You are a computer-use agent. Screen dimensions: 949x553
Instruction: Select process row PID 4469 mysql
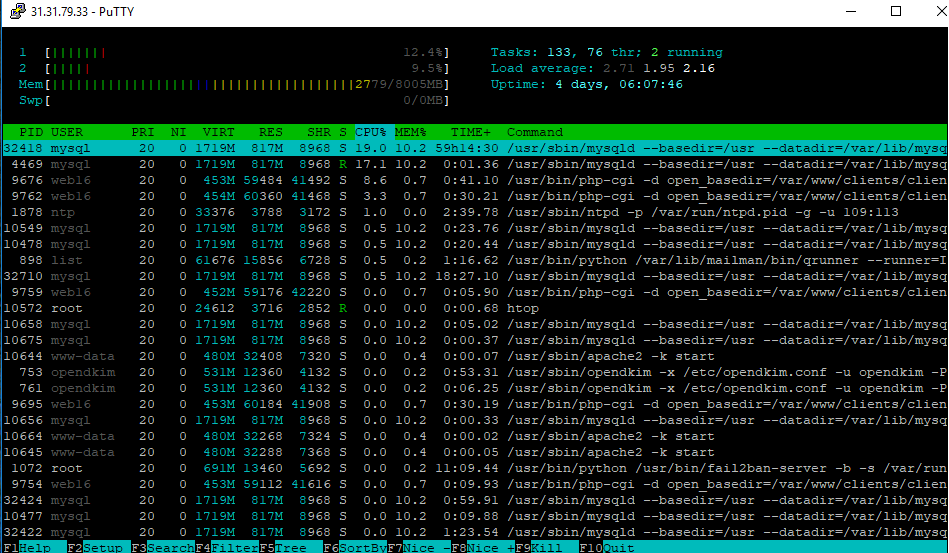click(474, 164)
